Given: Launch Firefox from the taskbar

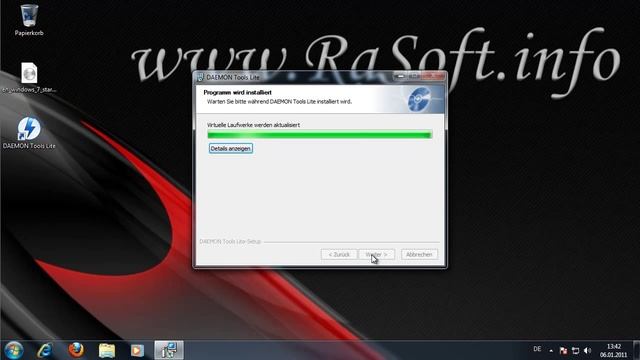Looking at the screenshot, I should tap(76, 350).
